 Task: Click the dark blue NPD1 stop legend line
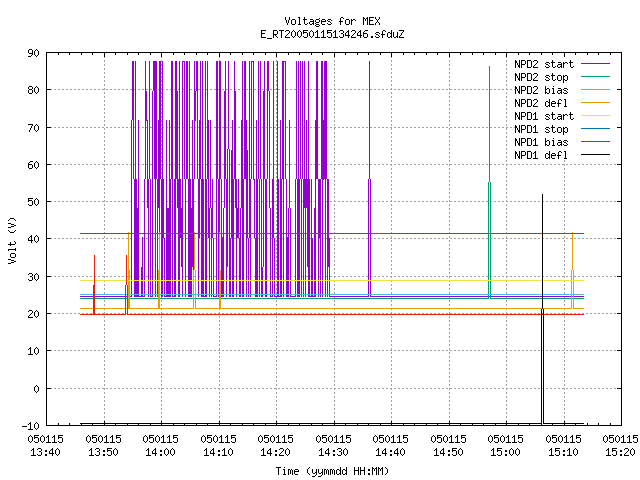click(x=595, y=129)
